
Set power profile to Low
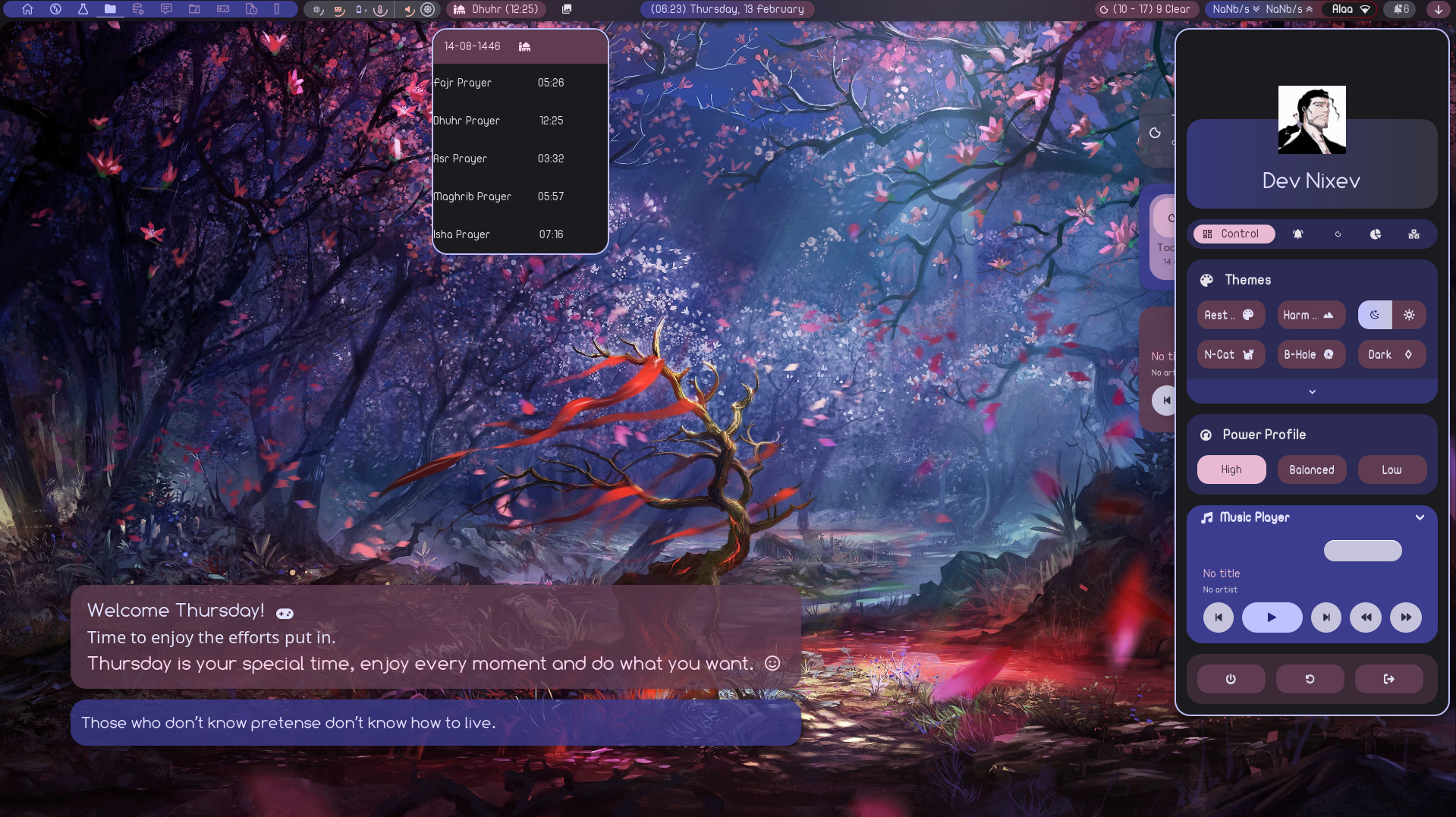(1392, 470)
